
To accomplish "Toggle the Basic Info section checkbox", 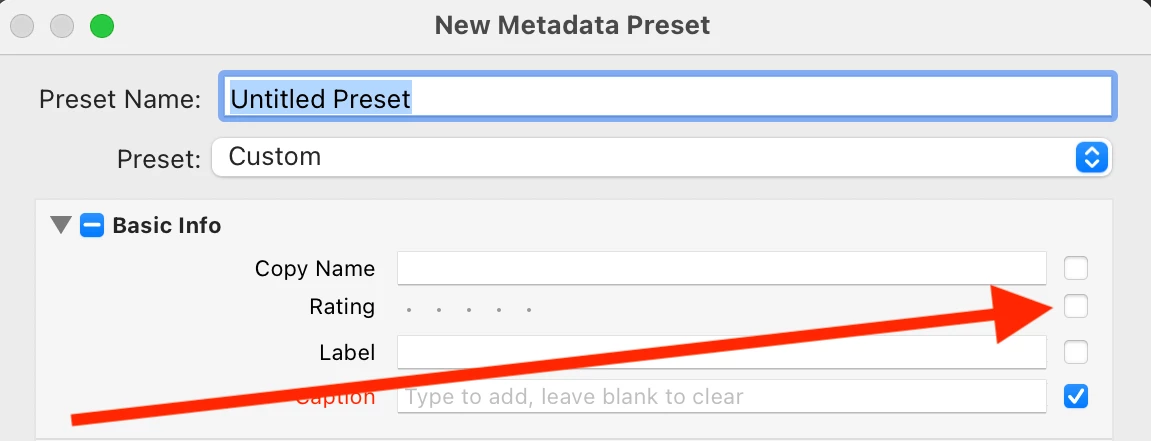I will (x=92, y=226).
